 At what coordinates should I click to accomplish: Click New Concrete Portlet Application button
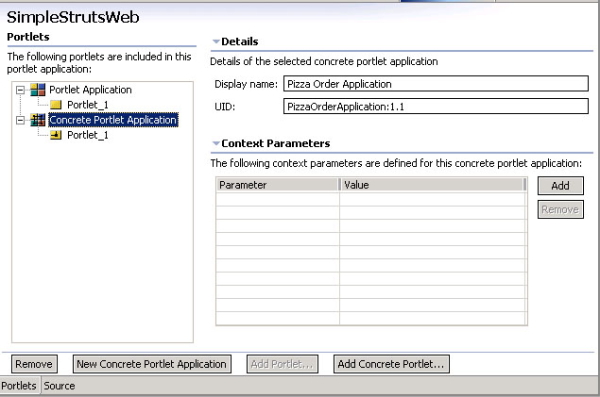tap(152, 364)
